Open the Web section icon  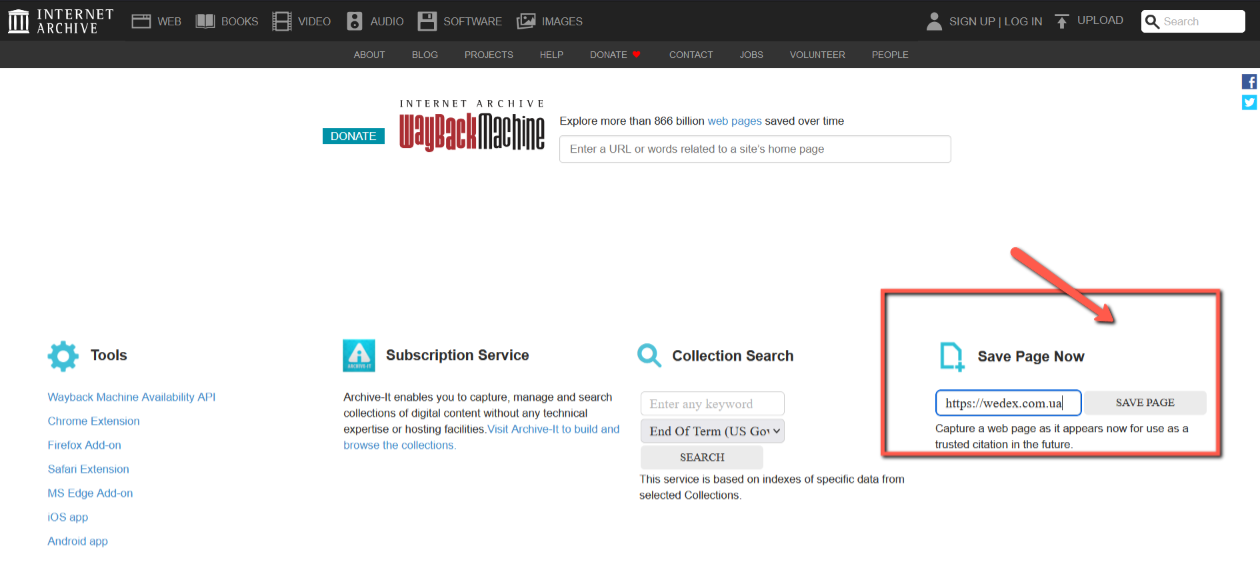[141, 21]
